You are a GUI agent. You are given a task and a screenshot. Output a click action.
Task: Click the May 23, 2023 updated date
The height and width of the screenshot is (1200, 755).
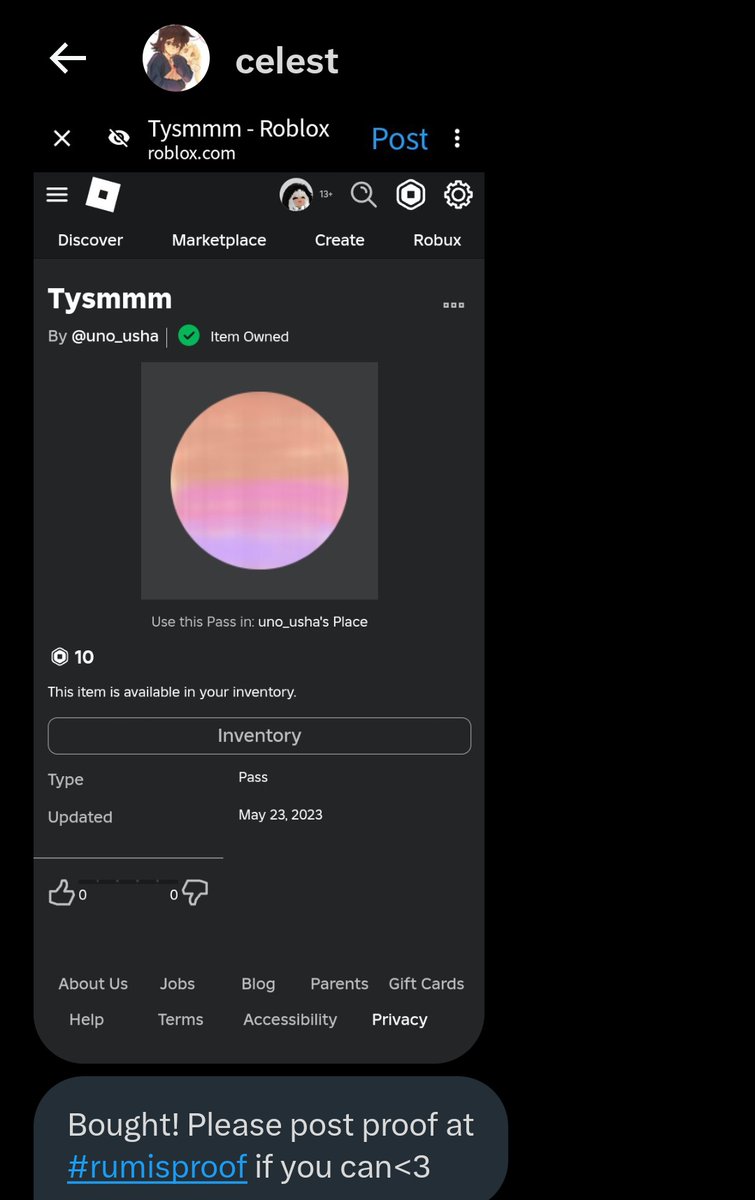(280, 815)
